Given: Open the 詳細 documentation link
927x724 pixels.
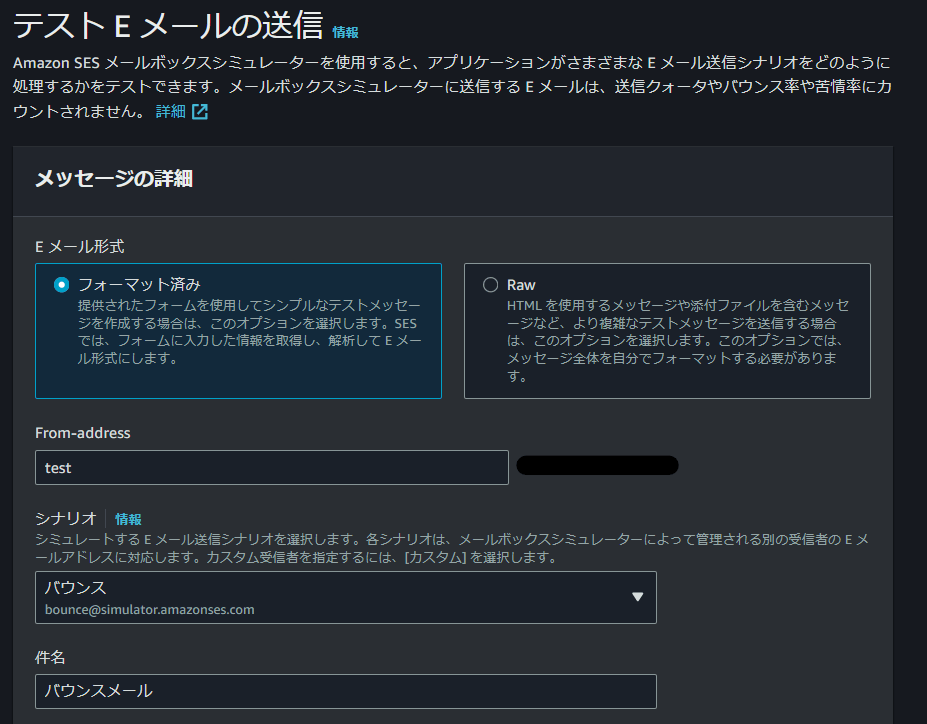Looking at the screenshot, I should tap(170, 111).
